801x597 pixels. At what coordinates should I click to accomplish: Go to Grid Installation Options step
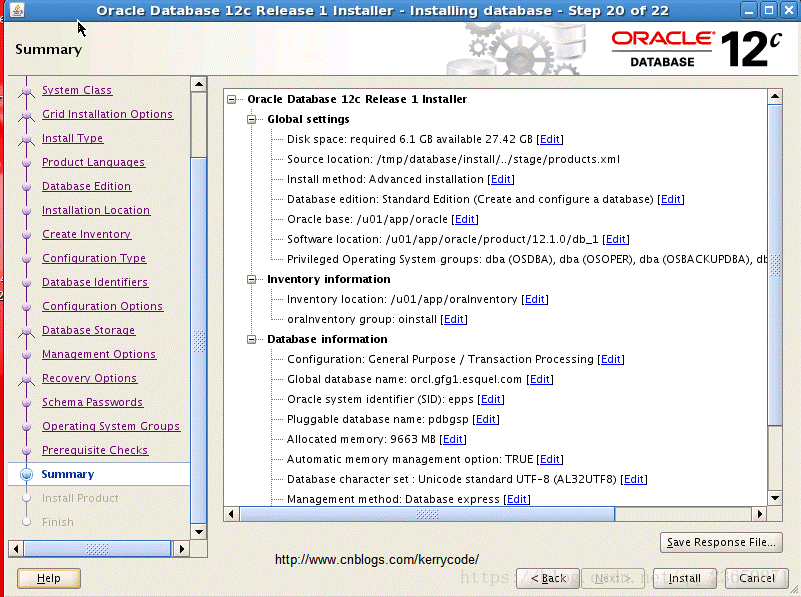pyautogui.click(x=107, y=114)
